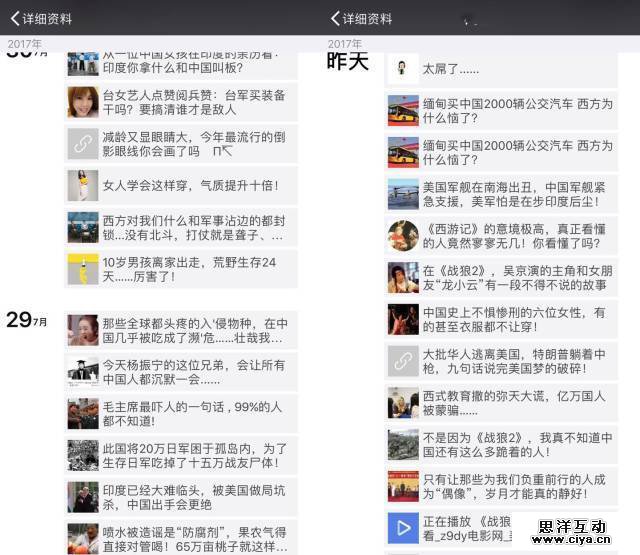The height and width of the screenshot is (555, 640).
Task: Click the chain link icon beside 大批华人逃离美国 post
Action: click(x=403, y=361)
